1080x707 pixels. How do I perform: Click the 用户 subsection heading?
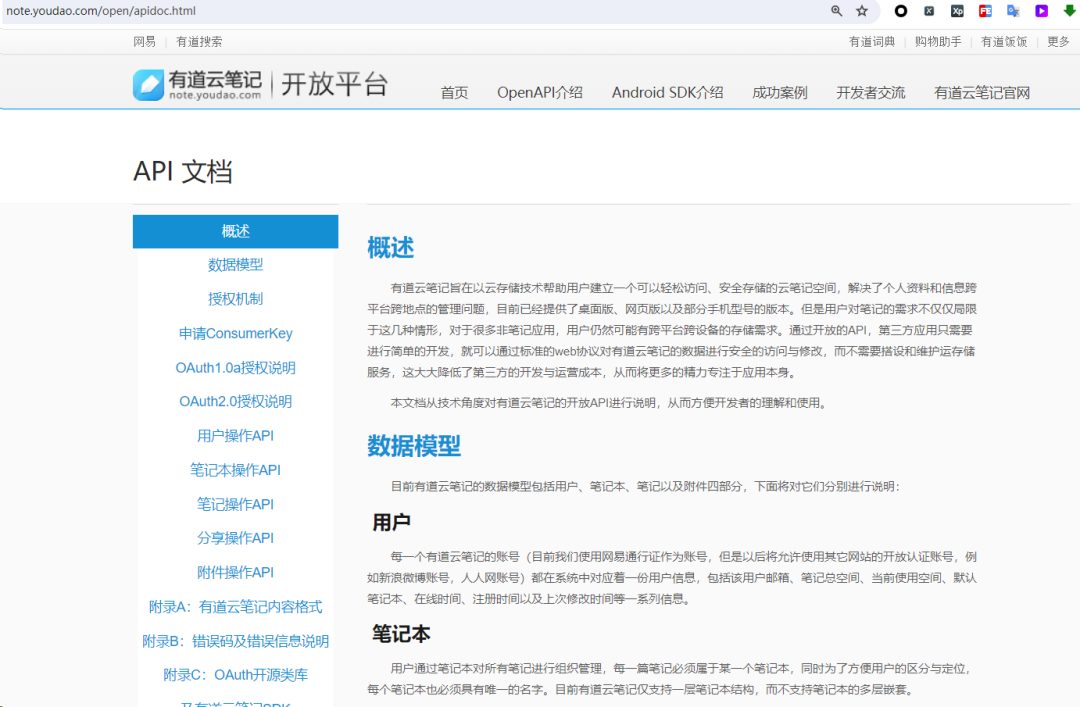tap(391, 522)
